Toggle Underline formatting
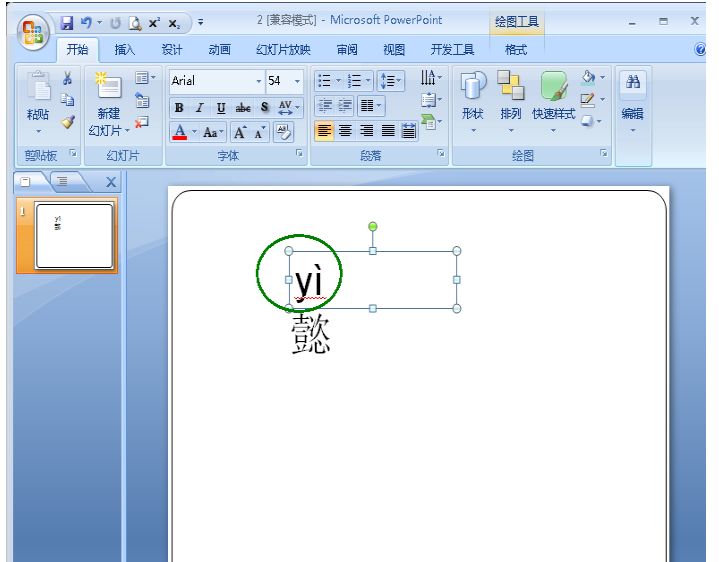719x562 pixels. (x=221, y=108)
